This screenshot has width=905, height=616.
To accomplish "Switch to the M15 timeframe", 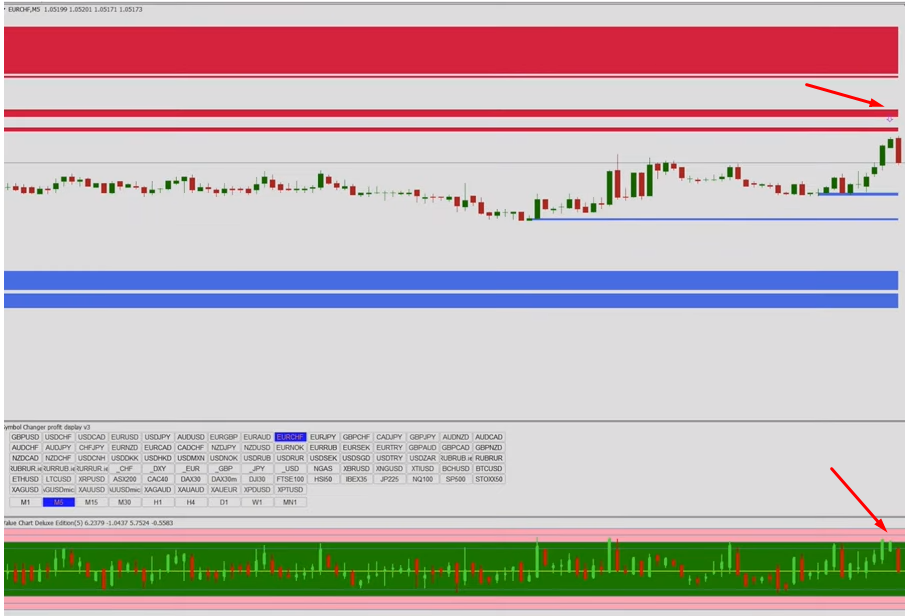I will point(91,502).
